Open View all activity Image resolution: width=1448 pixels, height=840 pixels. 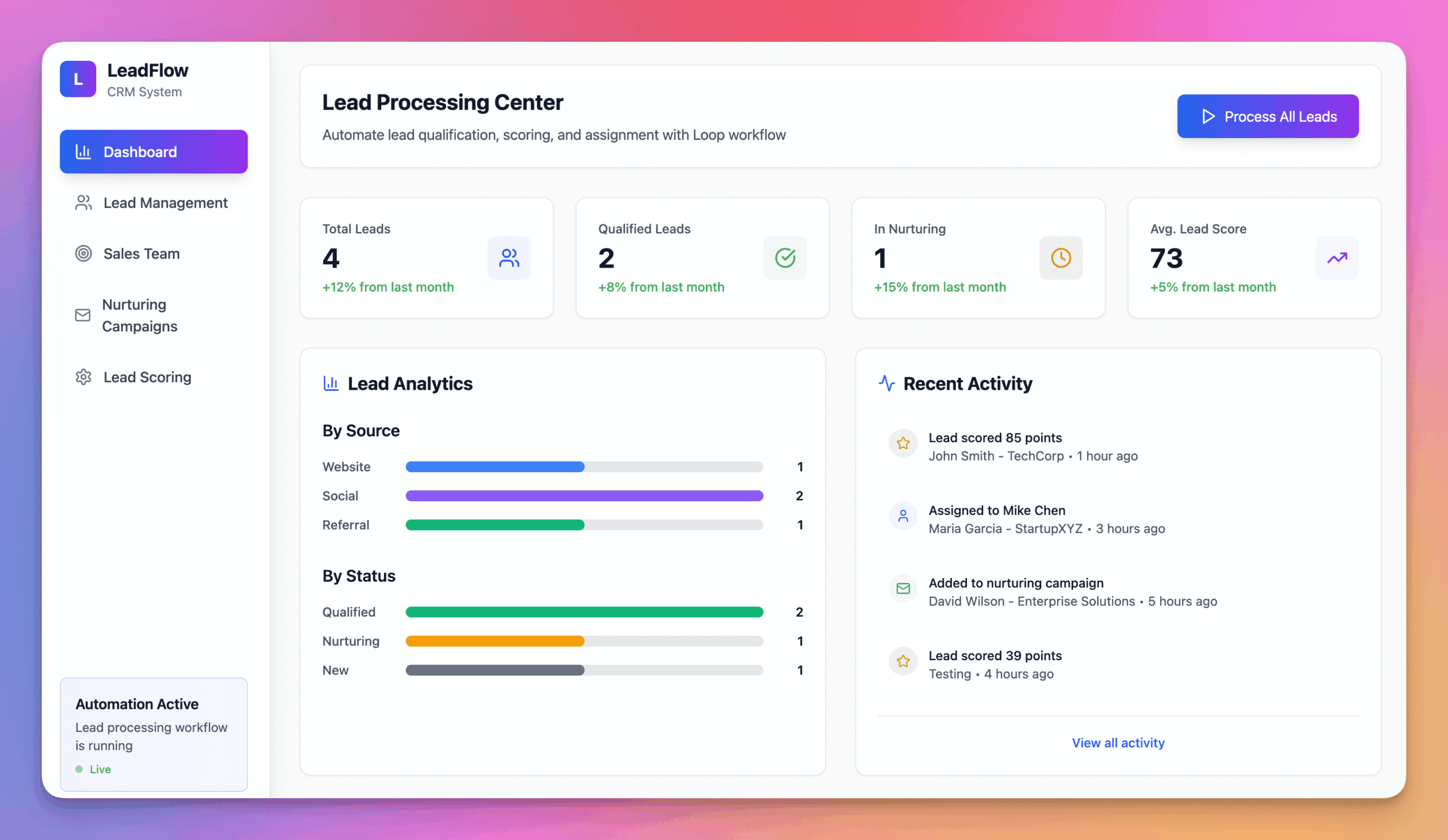pos(1118,742)
